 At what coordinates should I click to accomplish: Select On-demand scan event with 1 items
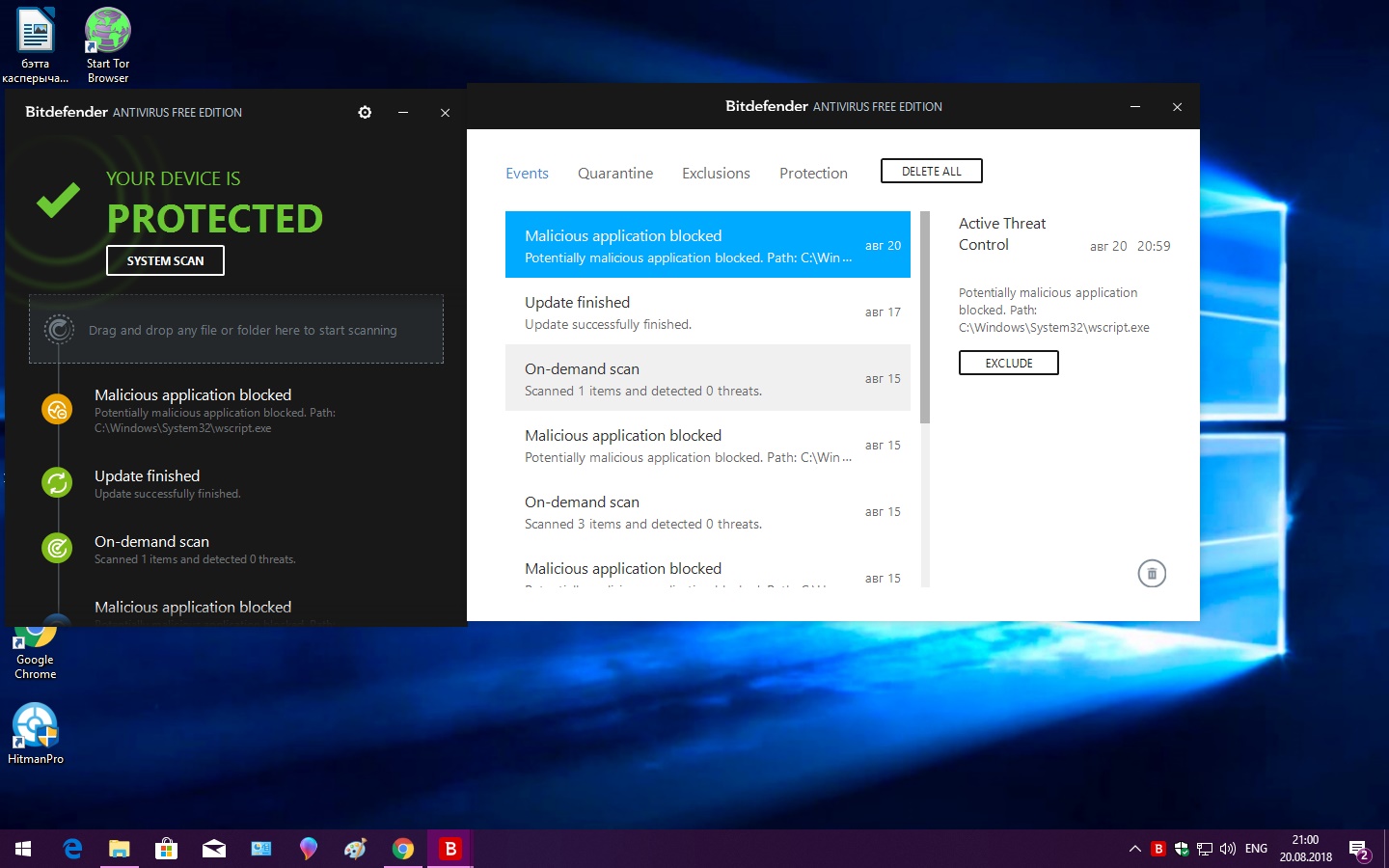[x=708, y=378]
